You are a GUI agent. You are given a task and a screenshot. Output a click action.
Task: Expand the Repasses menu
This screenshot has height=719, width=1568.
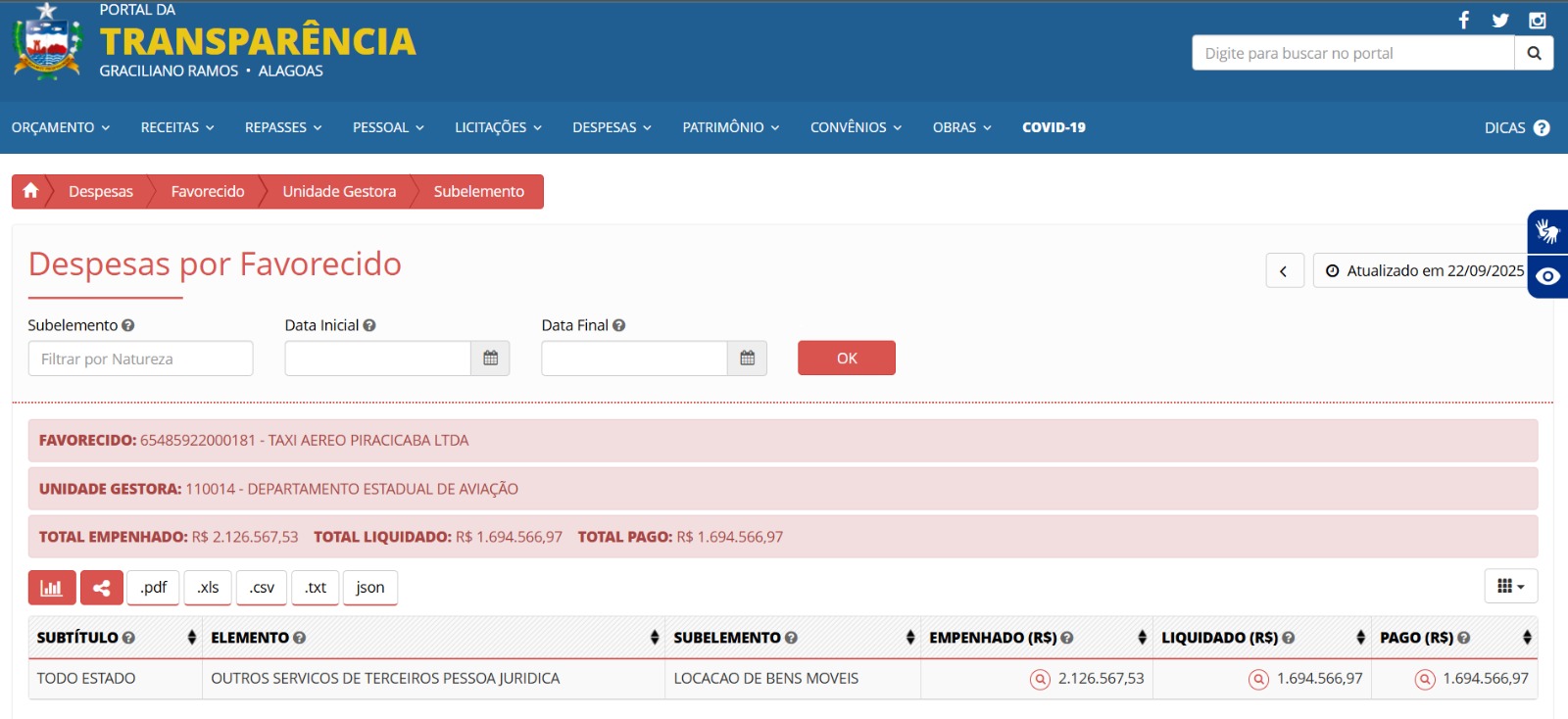click(283, 127)
